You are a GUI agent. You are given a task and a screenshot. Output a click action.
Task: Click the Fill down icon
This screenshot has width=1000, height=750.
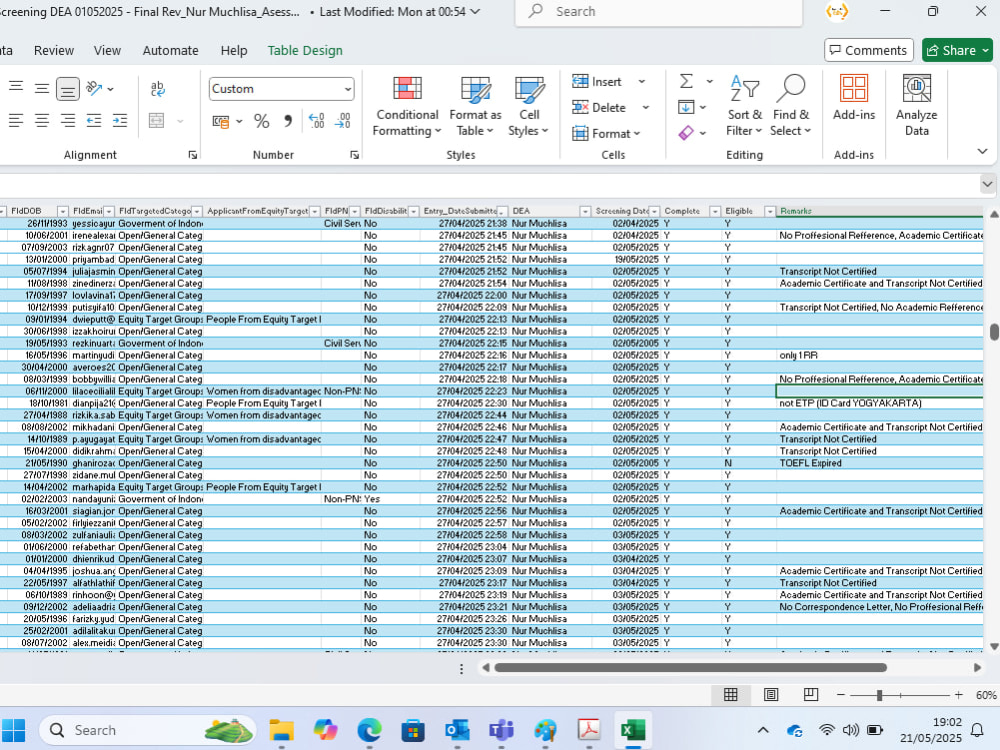686,107
